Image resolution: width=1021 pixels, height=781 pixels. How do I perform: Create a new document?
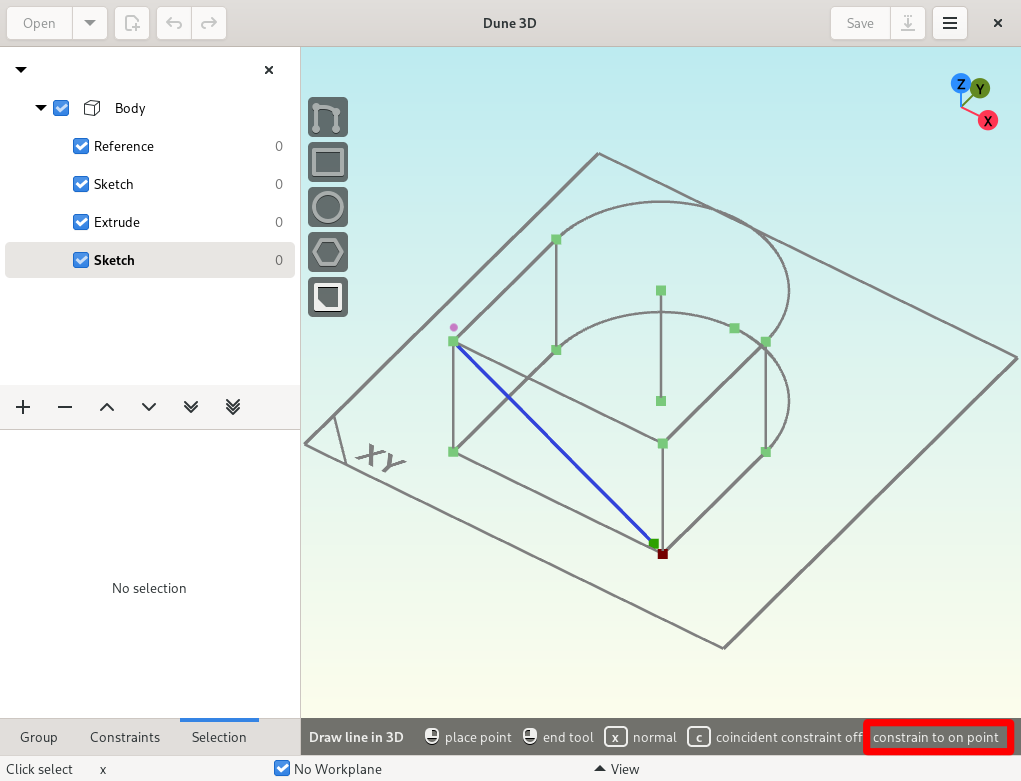point(132,23)
